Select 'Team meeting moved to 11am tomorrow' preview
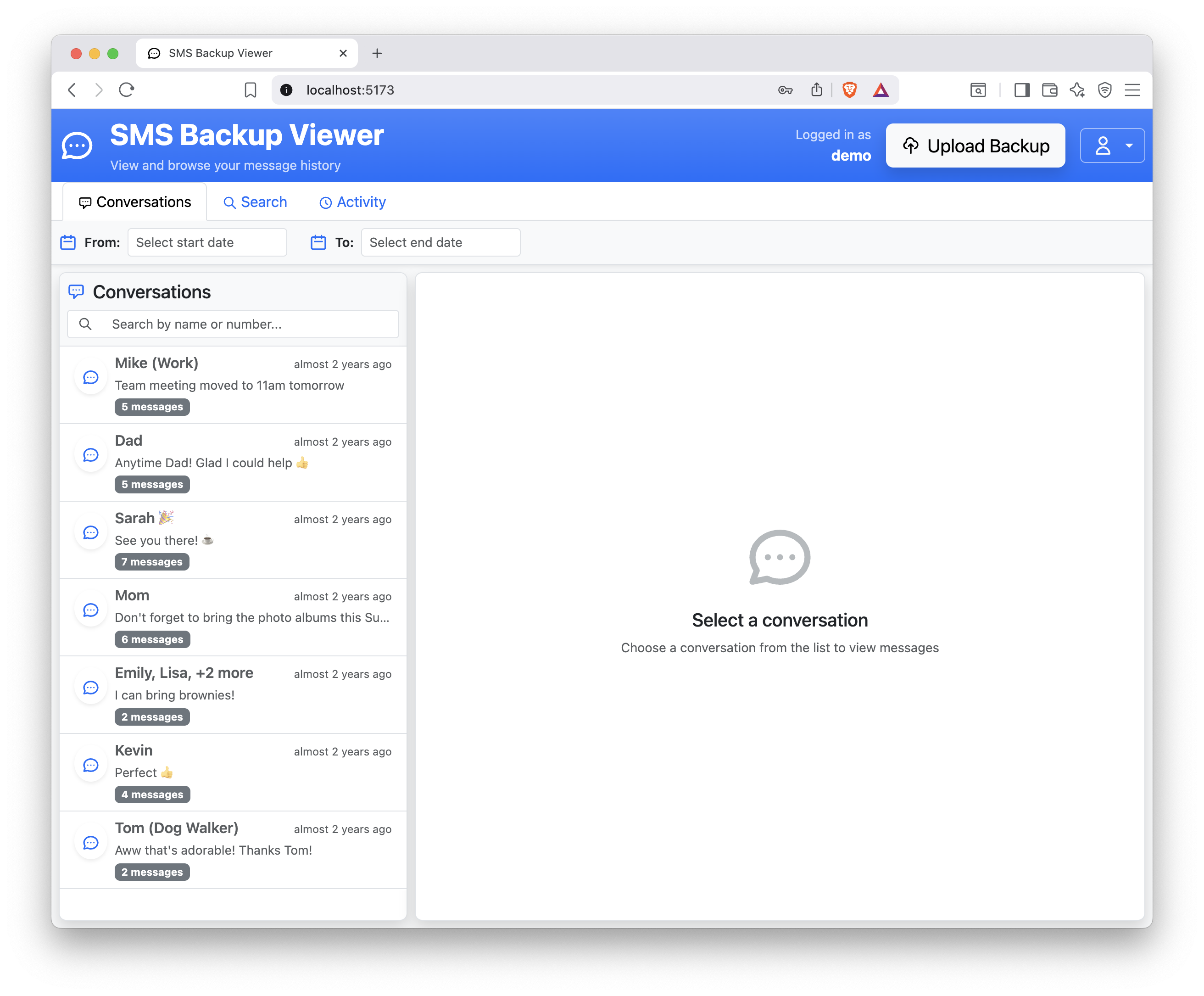Image resolution: width=1204 pixels, height=996 pixels. pos(229,386)
